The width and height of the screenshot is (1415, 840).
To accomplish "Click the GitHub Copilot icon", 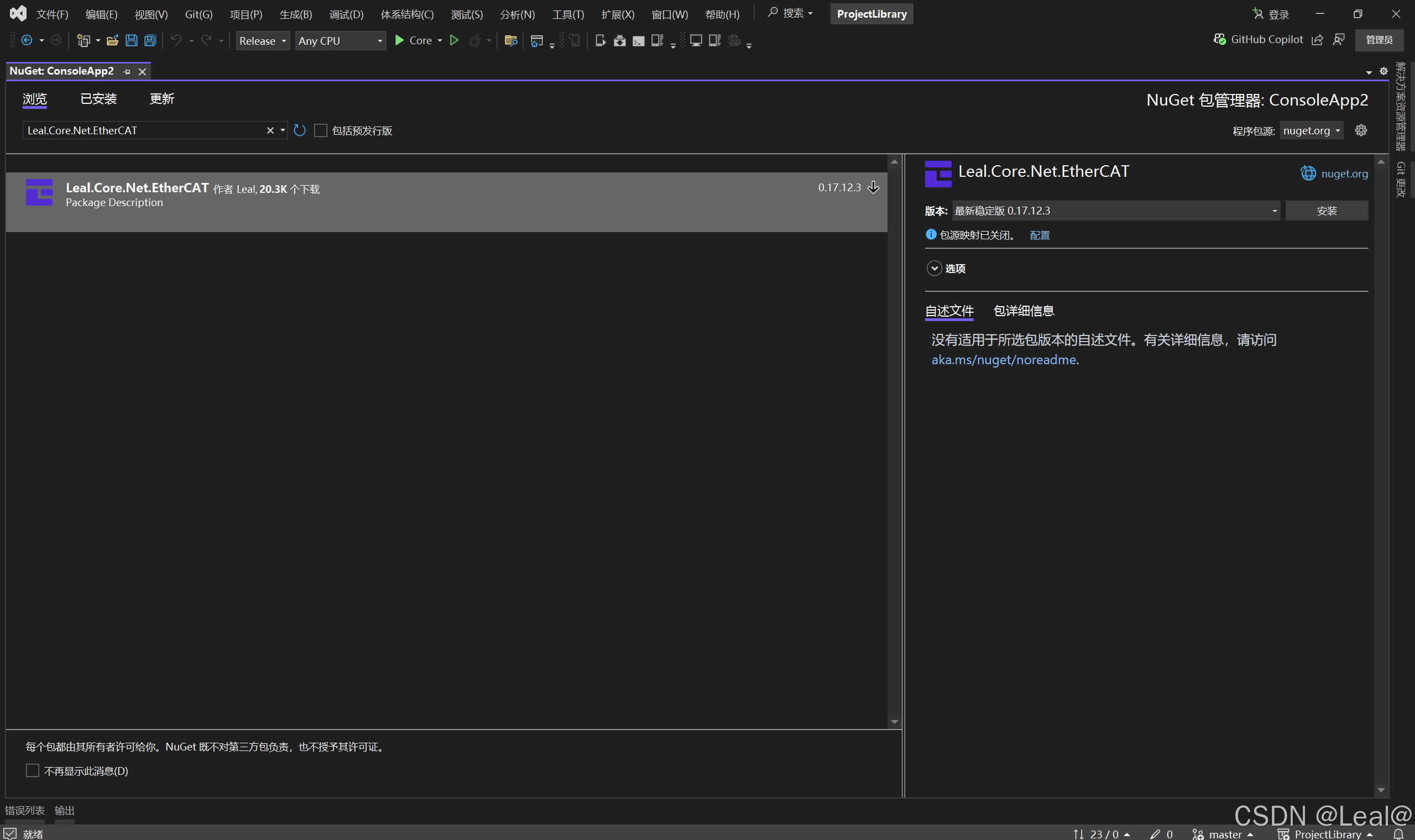I will tap(1220, 40).
